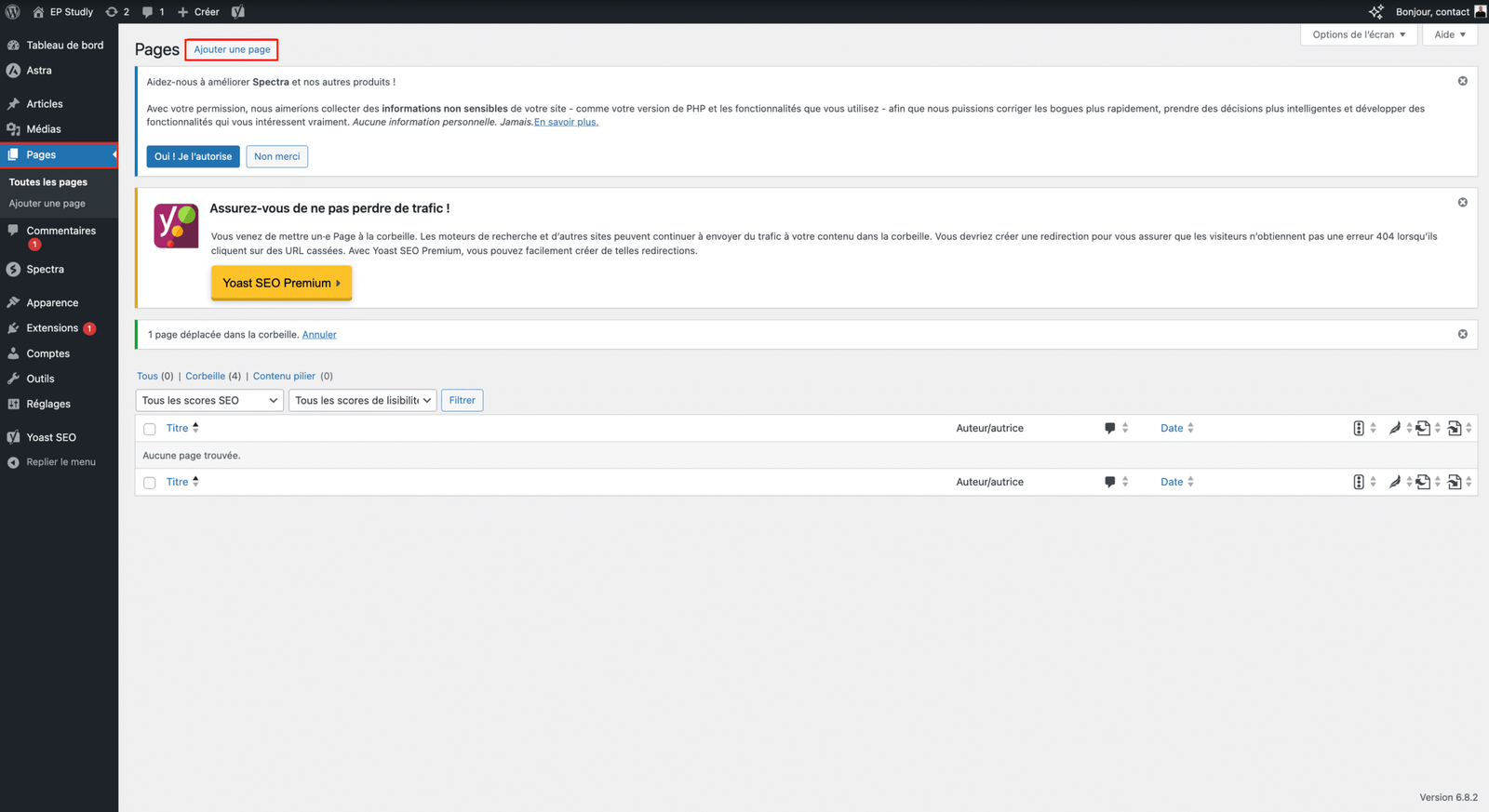Screen dimensions: 1489x812
Task: Switch to the Corbeille view
Action: point(205,377)
